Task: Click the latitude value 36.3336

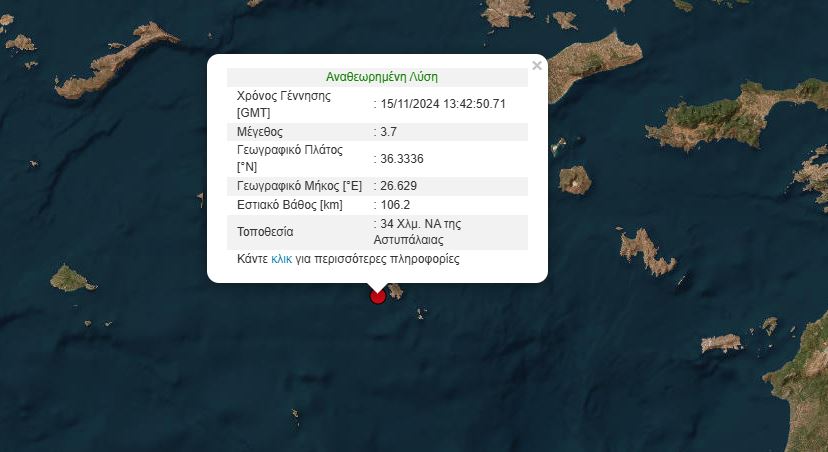Action: (x=400, y=158)
